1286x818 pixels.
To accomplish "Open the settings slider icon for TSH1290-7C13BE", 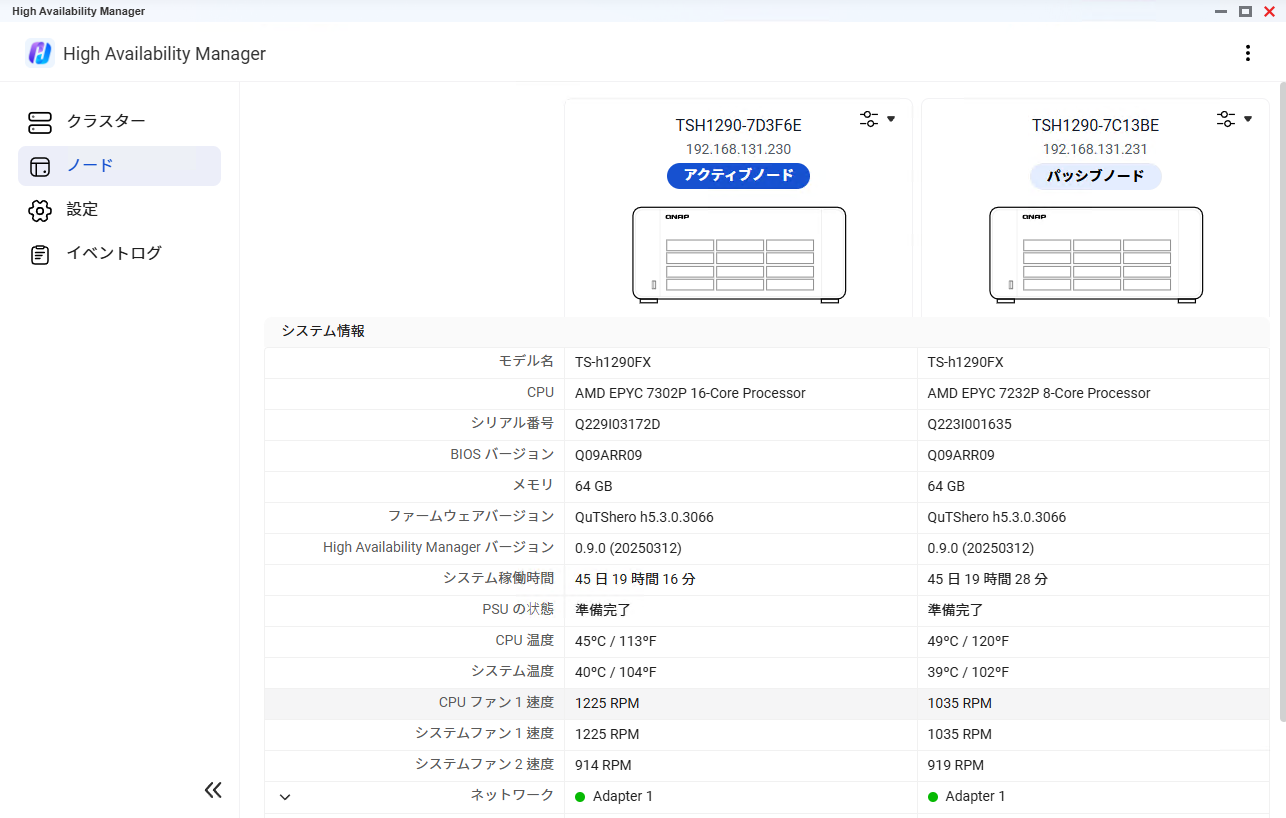I will pyautogui.click(x=1226, y=119).
